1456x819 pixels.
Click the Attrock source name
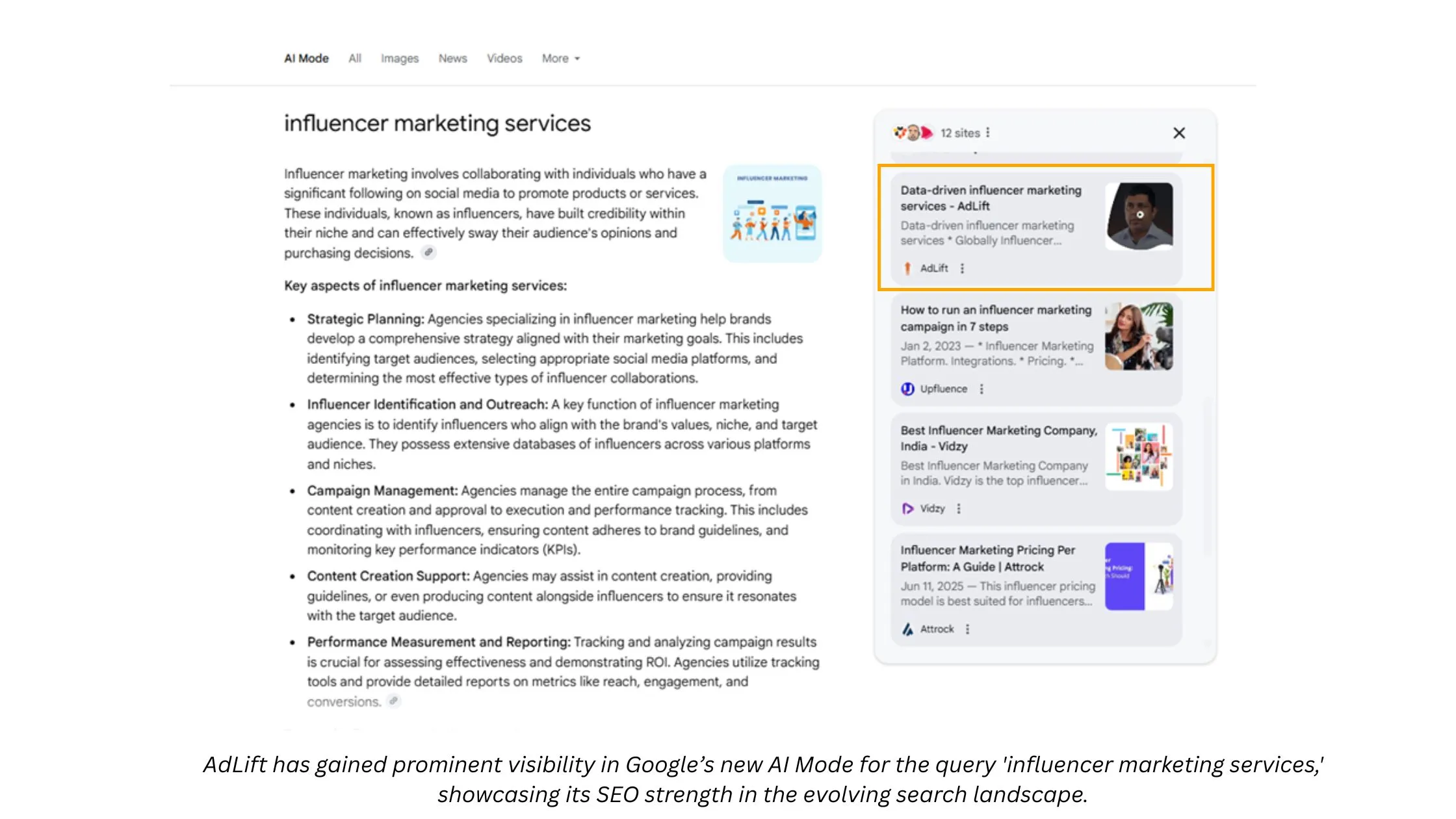937,629
